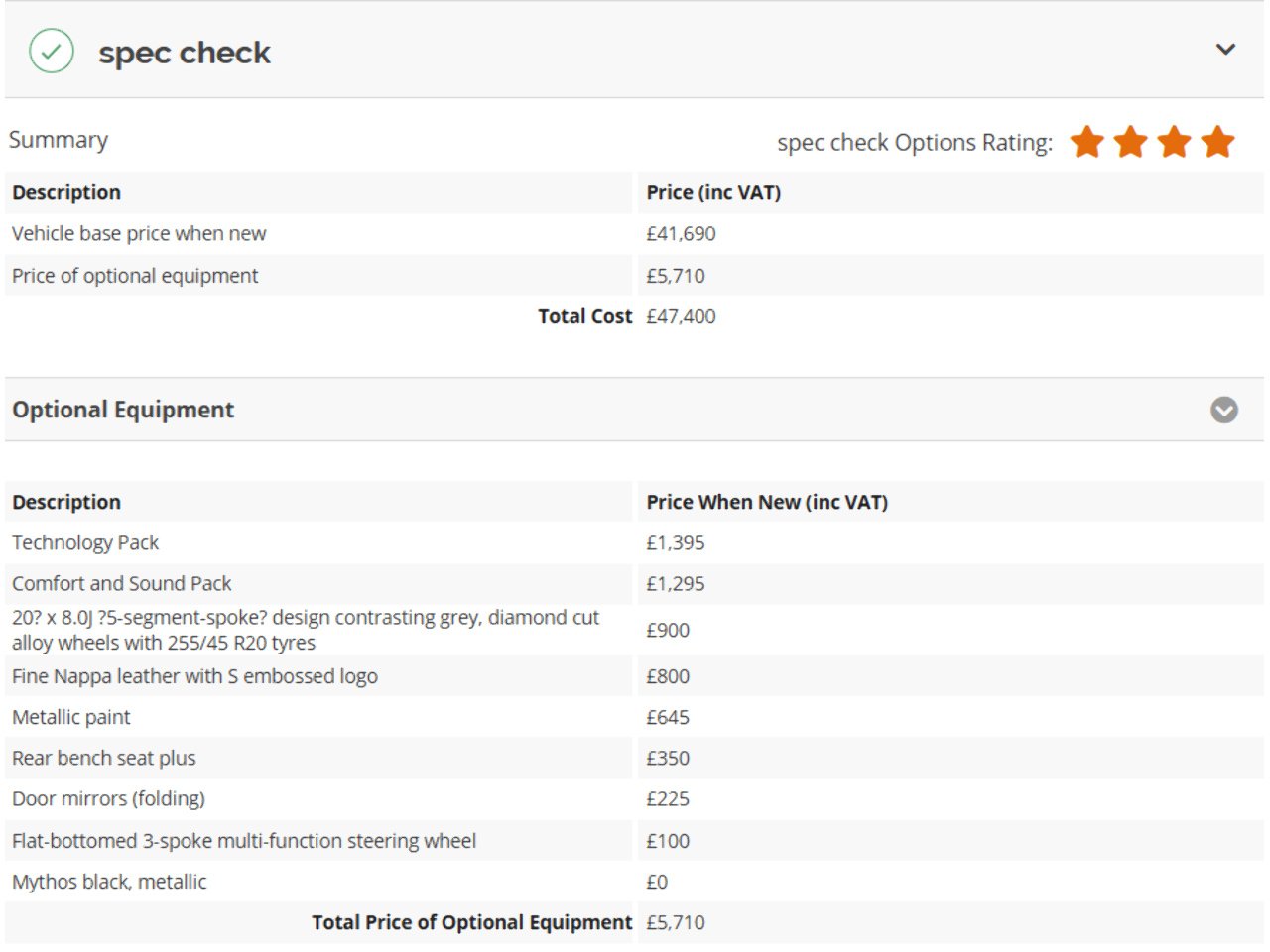
Task: Collapse the spec check section chevron
Action: [x=1225, y=49]
